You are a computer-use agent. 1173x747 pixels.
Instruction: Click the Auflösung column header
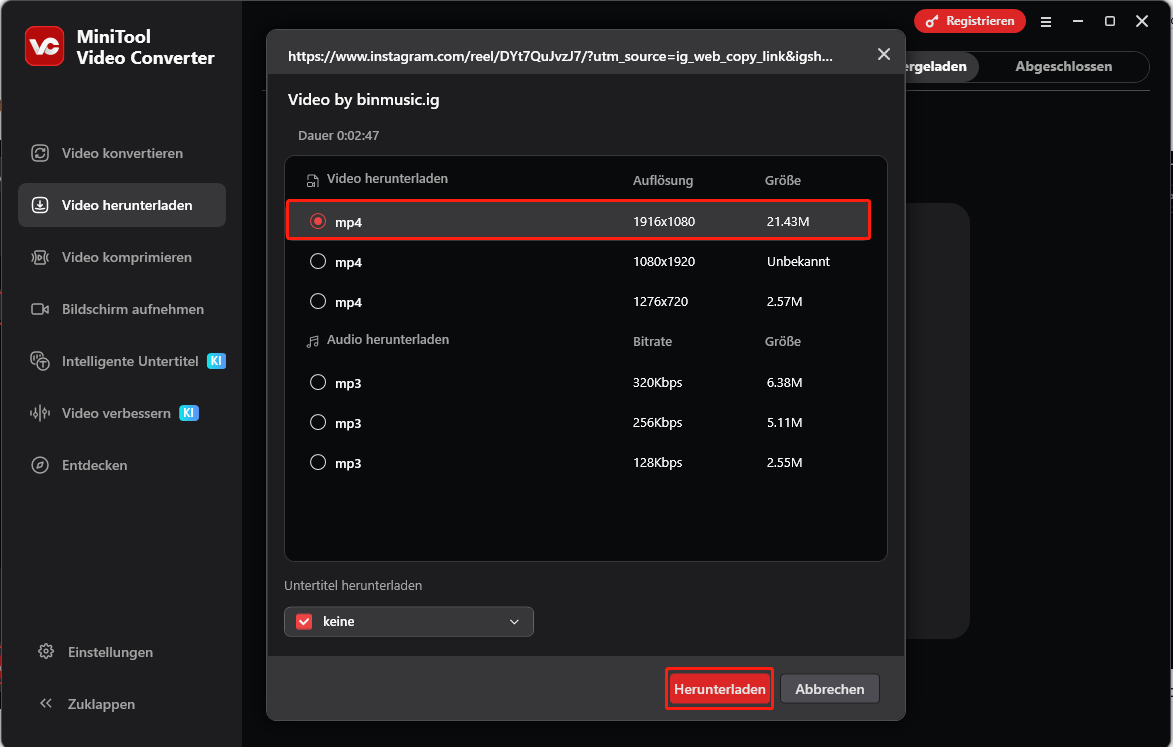(663, 180)
